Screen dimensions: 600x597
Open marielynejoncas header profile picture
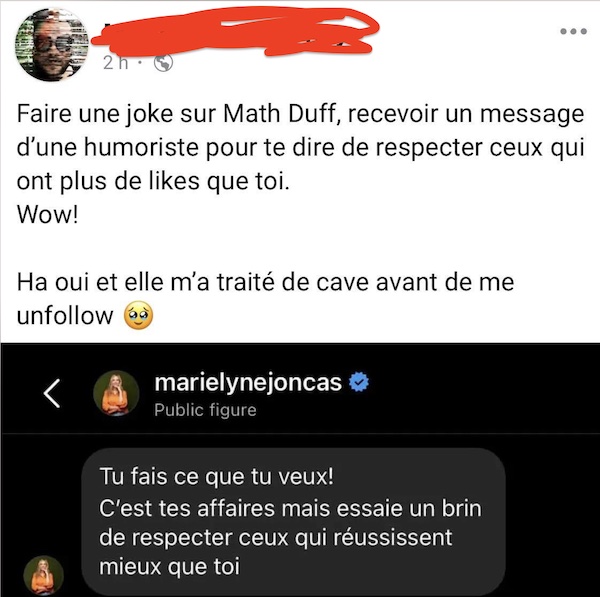[x=116, y=393]
